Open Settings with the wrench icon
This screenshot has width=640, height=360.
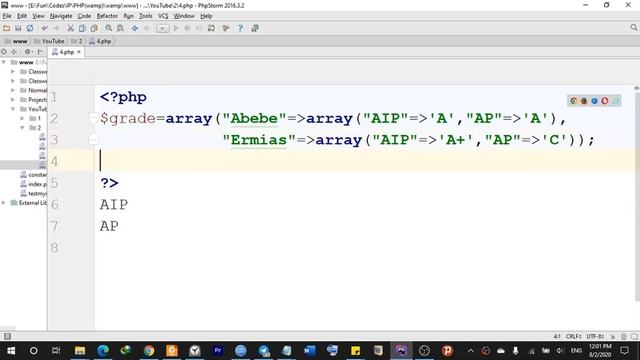[226, 28]
